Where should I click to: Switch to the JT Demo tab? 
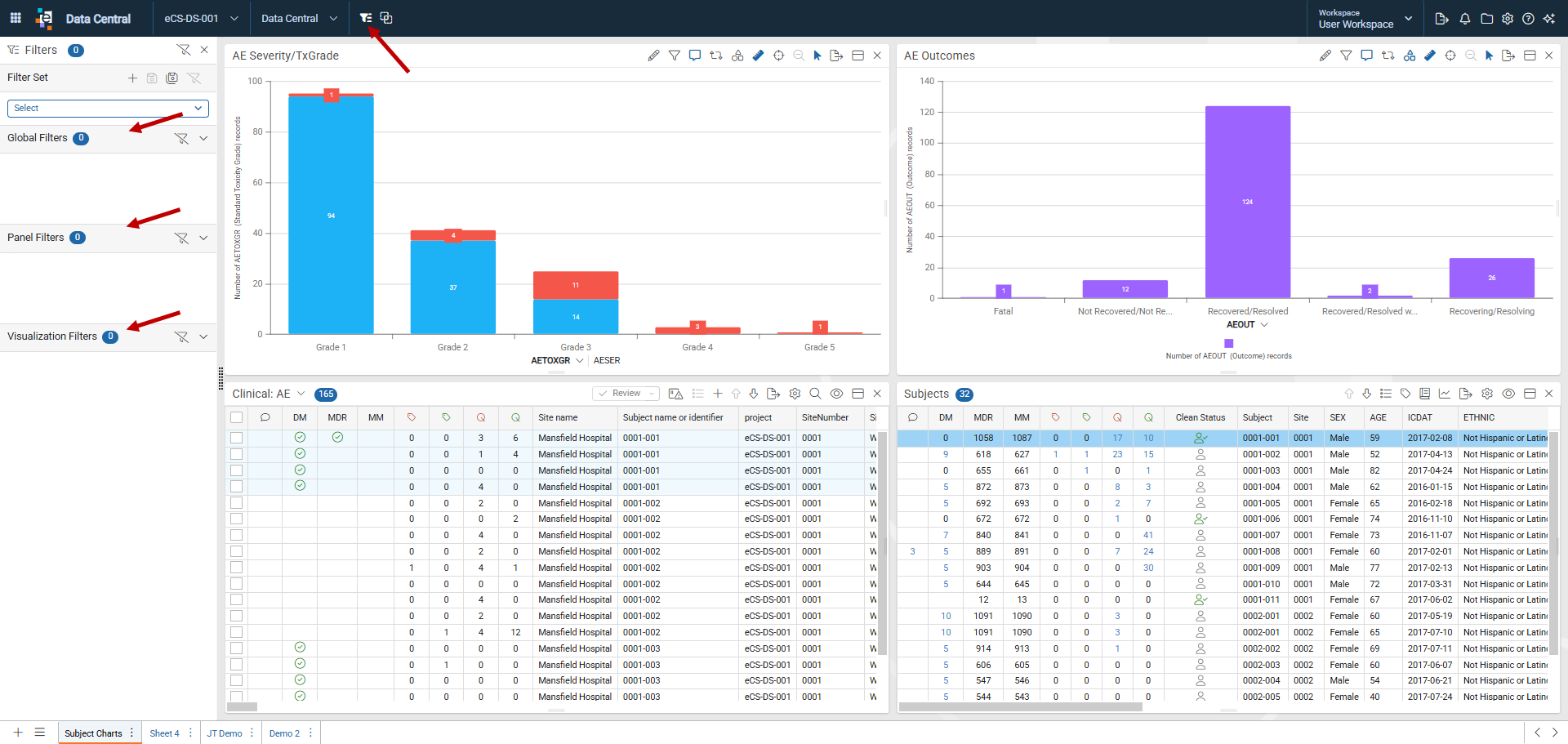tap(225, 733)
